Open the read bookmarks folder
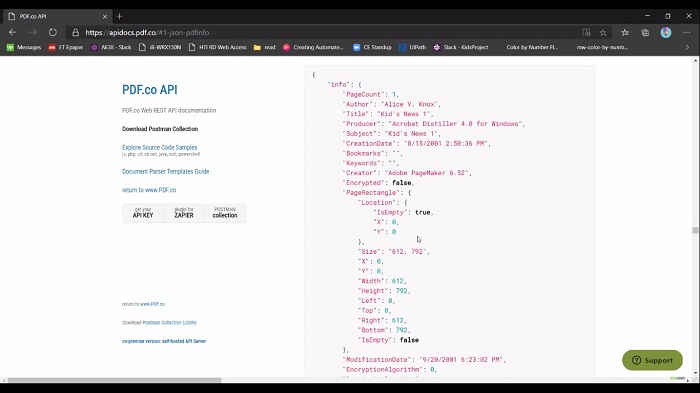 click(264, 47)
